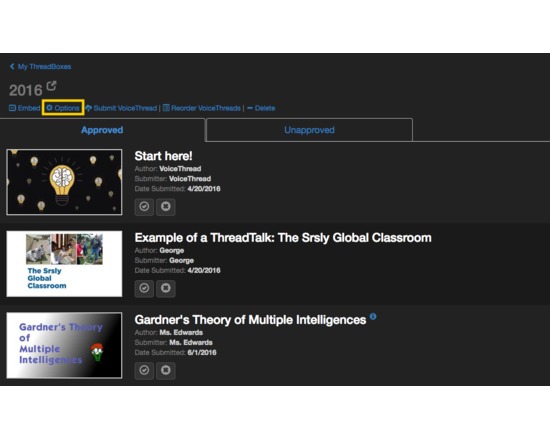Open the Srsly Global Classroom thumbnail
This screenshot has height=440, width=550.
64,264
